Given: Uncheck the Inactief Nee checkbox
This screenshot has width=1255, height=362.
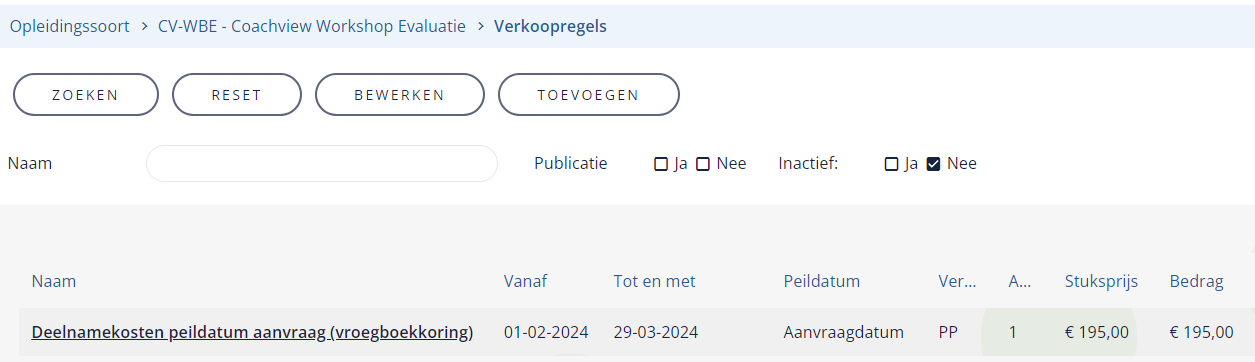Looking at the screenshot, I should tap(934, 164).
